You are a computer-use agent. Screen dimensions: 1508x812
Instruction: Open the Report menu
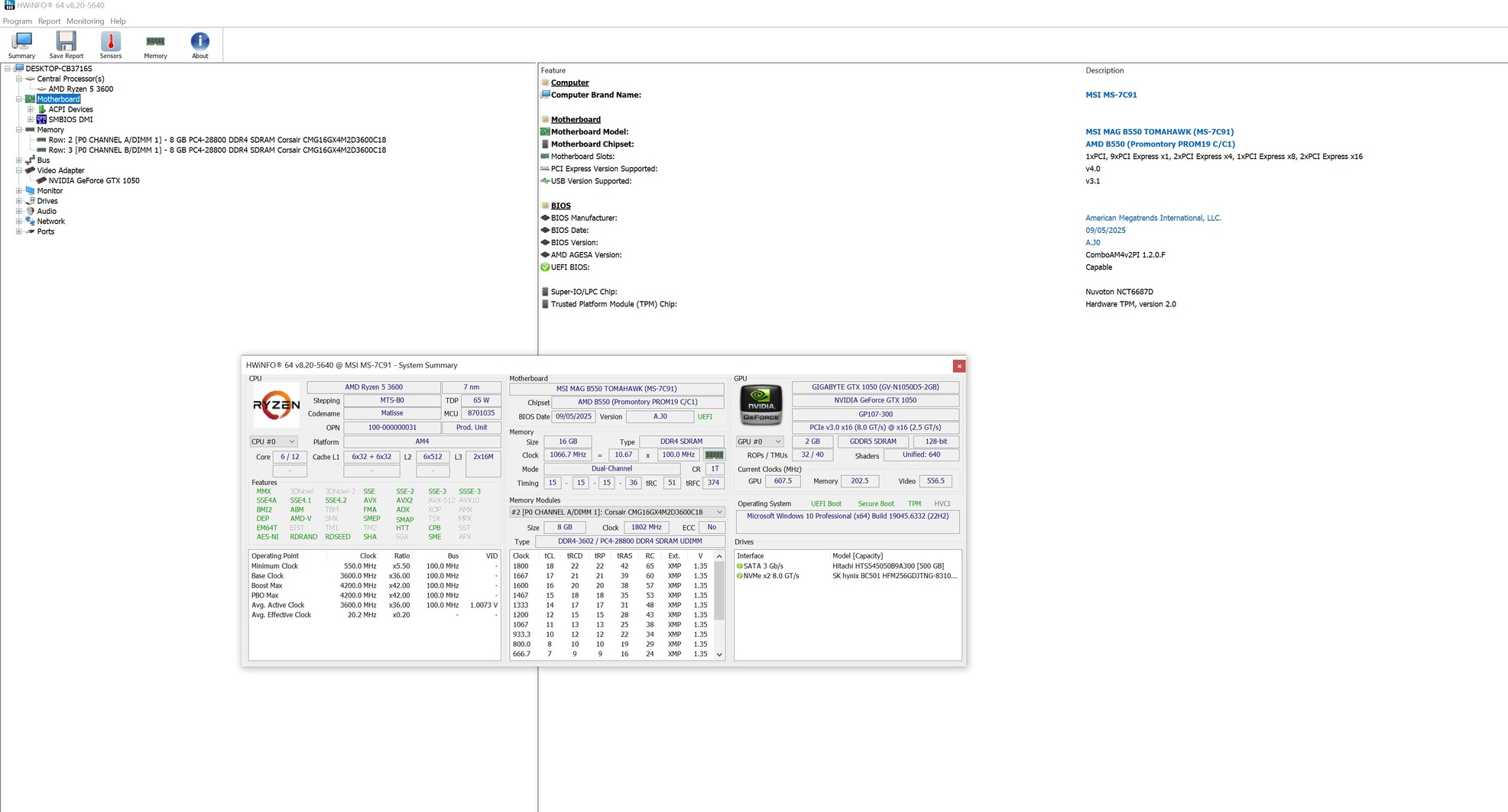point(49,21)
